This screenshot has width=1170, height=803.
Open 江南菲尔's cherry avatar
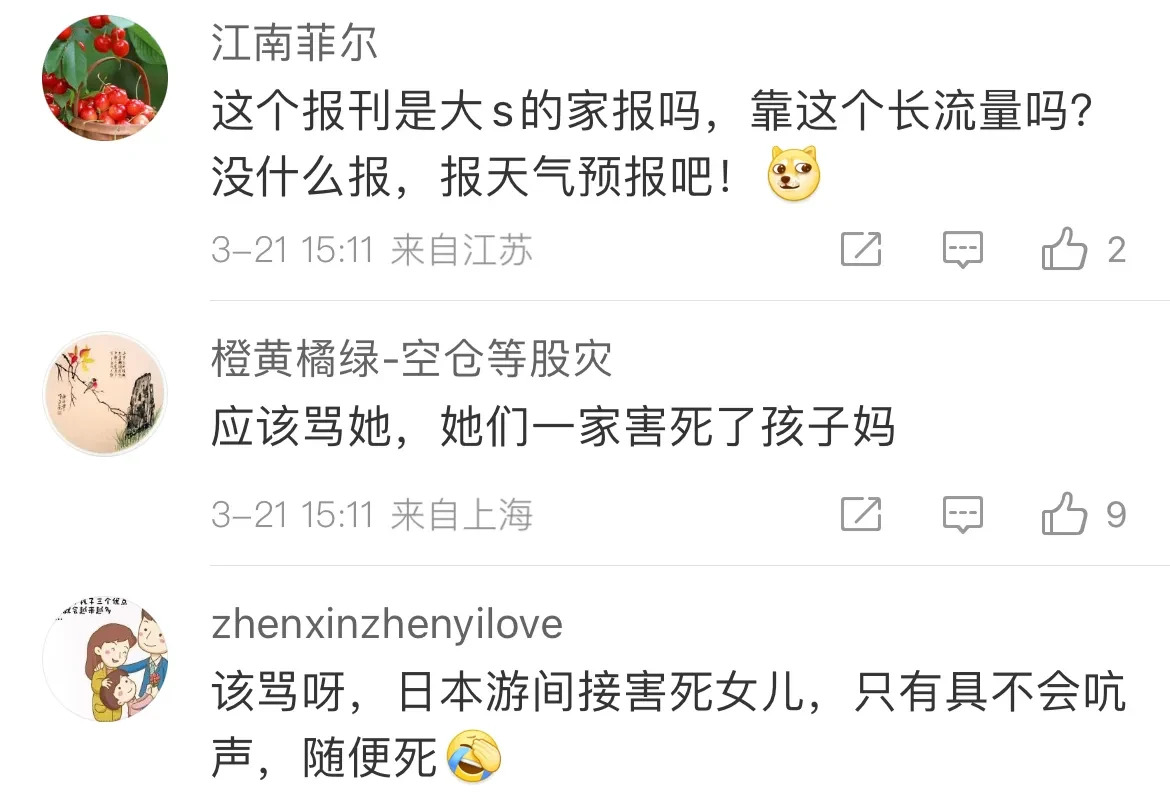[x=104, y=78]
